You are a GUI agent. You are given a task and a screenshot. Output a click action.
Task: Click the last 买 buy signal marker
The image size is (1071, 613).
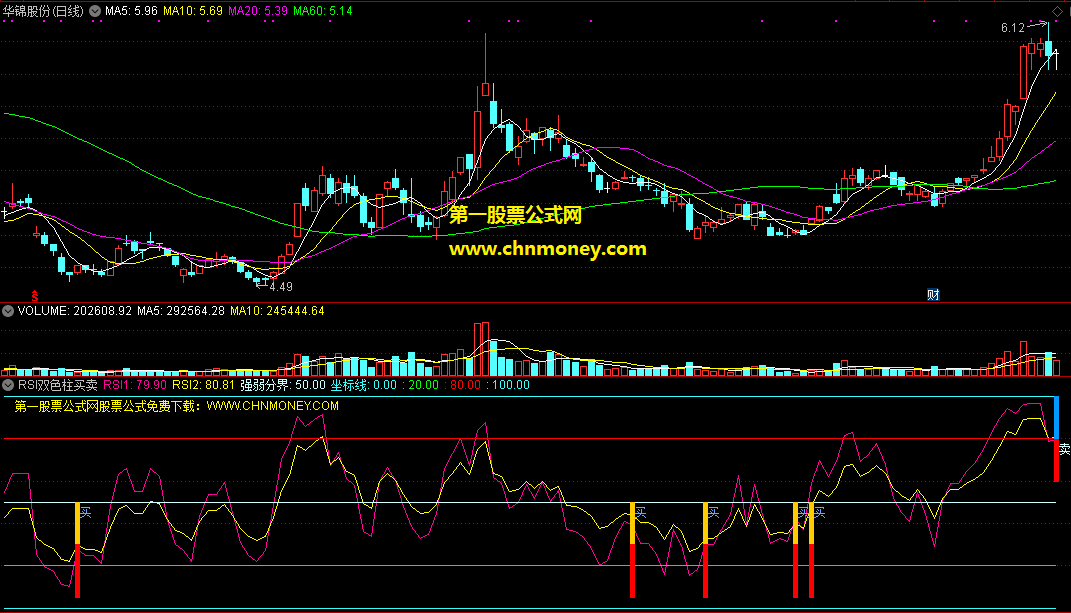[x=820, y=513]
